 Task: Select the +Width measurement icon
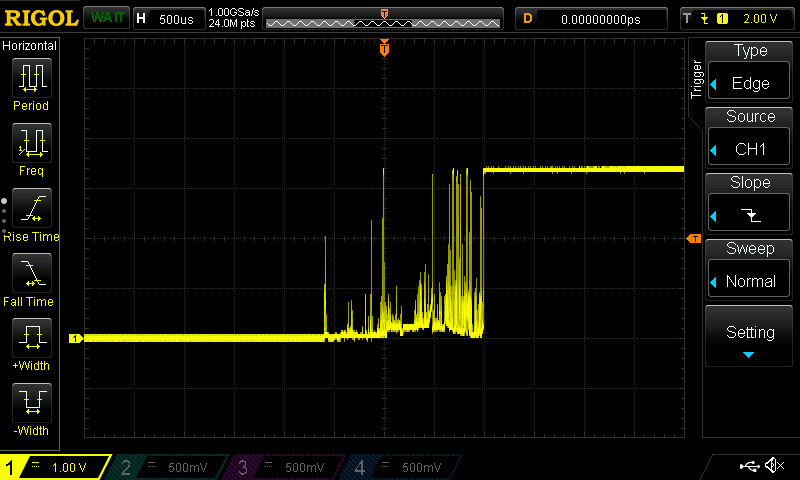[x=32, y=338]
